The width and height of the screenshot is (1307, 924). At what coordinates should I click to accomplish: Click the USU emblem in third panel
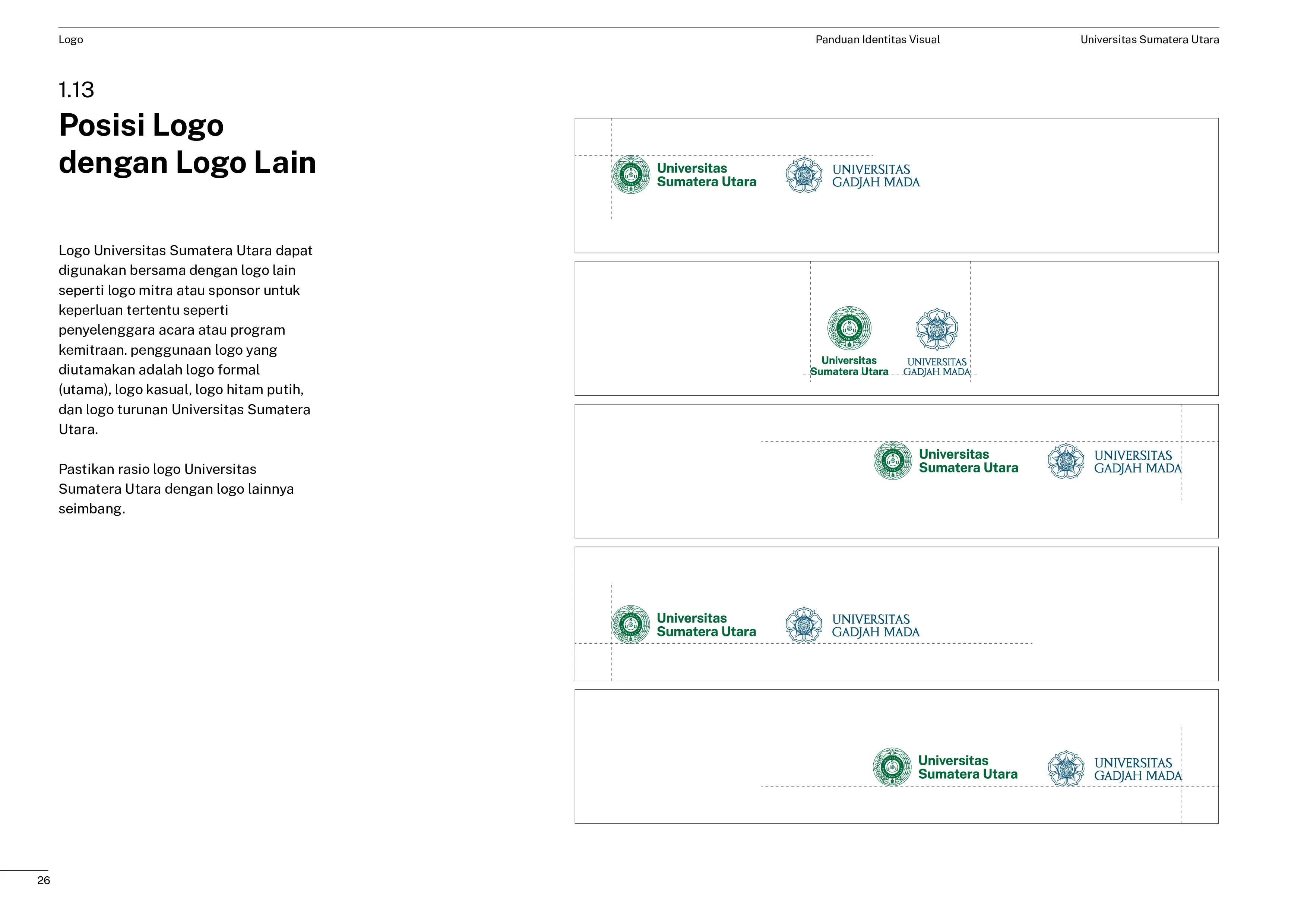(893, 461)
